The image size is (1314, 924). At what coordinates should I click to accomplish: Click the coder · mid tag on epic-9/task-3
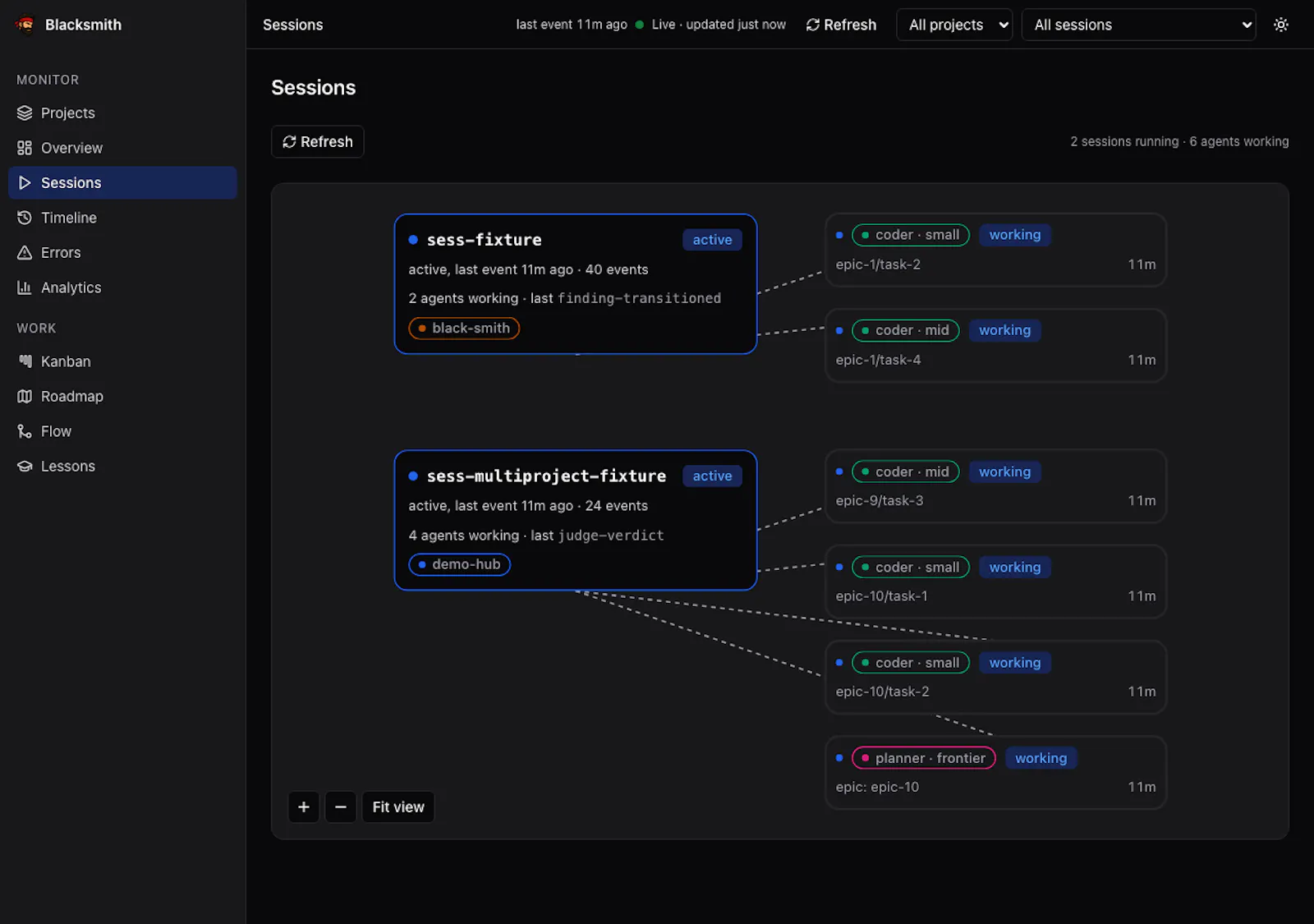906,472
